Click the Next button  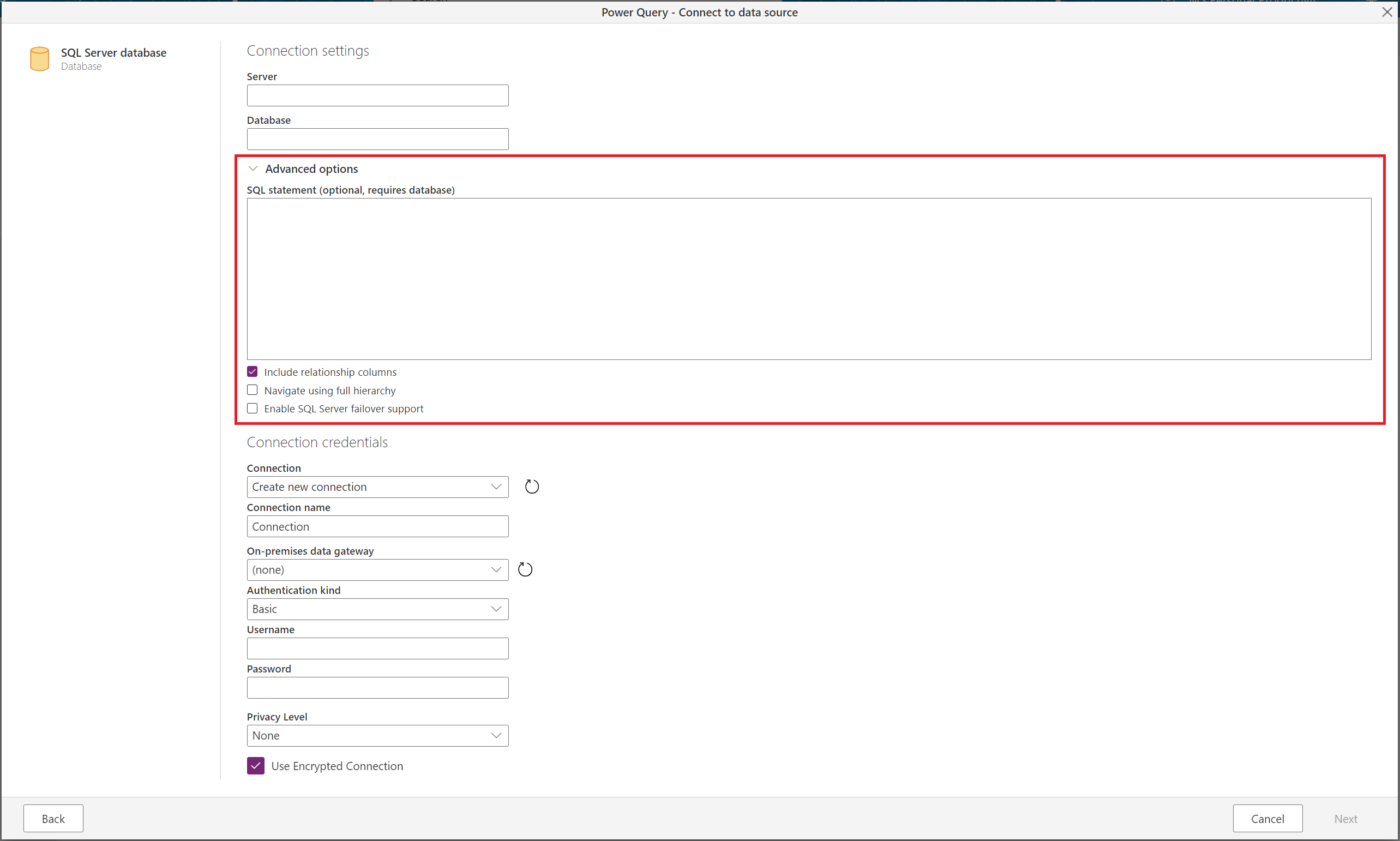pos(1345,818)
